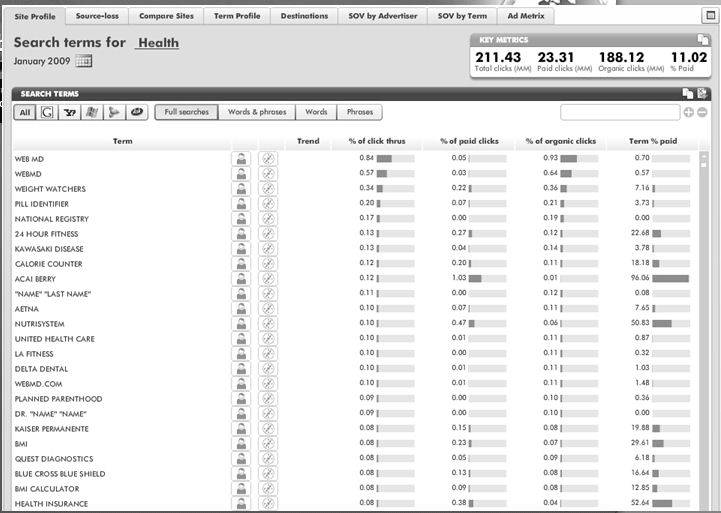721x513 pixels.
Task: Sort by % of organic clicks
Action: pos(561,141)
